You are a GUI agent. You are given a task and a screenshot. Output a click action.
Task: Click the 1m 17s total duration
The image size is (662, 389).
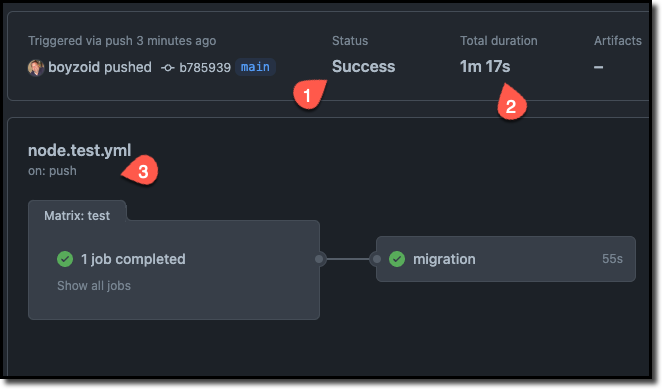(485, 66)
